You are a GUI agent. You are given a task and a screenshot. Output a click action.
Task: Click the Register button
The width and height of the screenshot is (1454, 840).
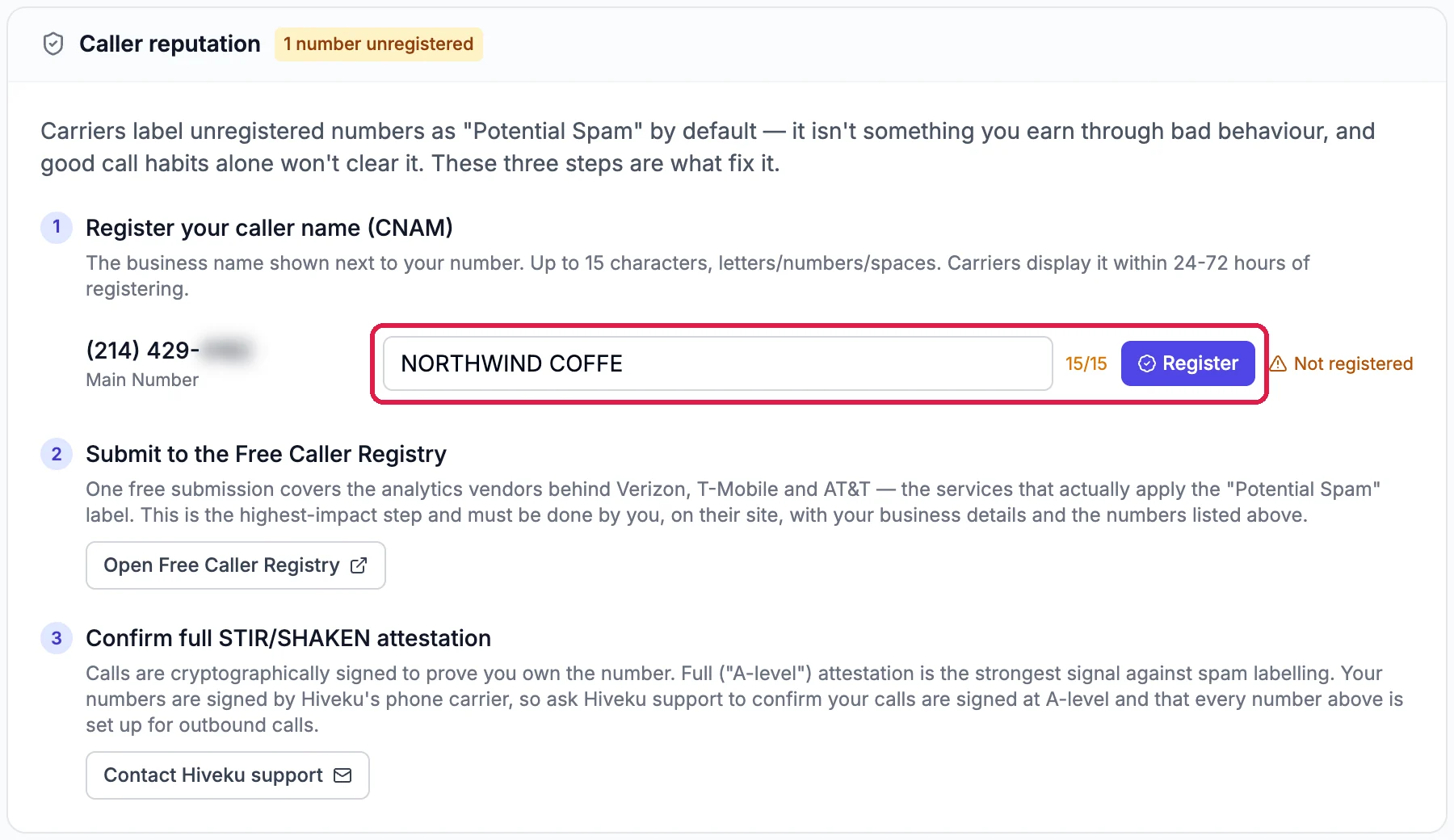(x=1187, y=363)
